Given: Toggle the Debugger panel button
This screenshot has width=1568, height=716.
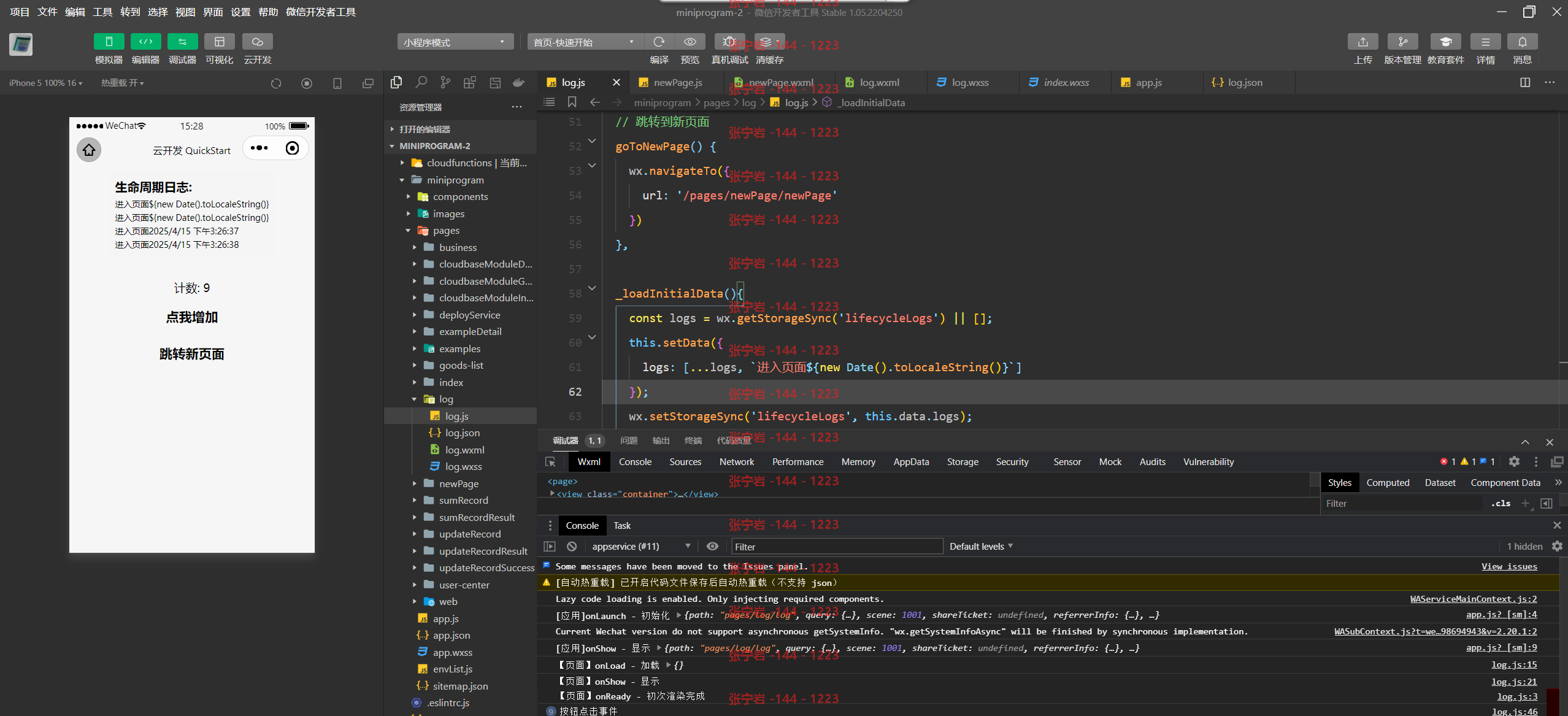Looking at the screenshot, I should click(x=182, y=42).
